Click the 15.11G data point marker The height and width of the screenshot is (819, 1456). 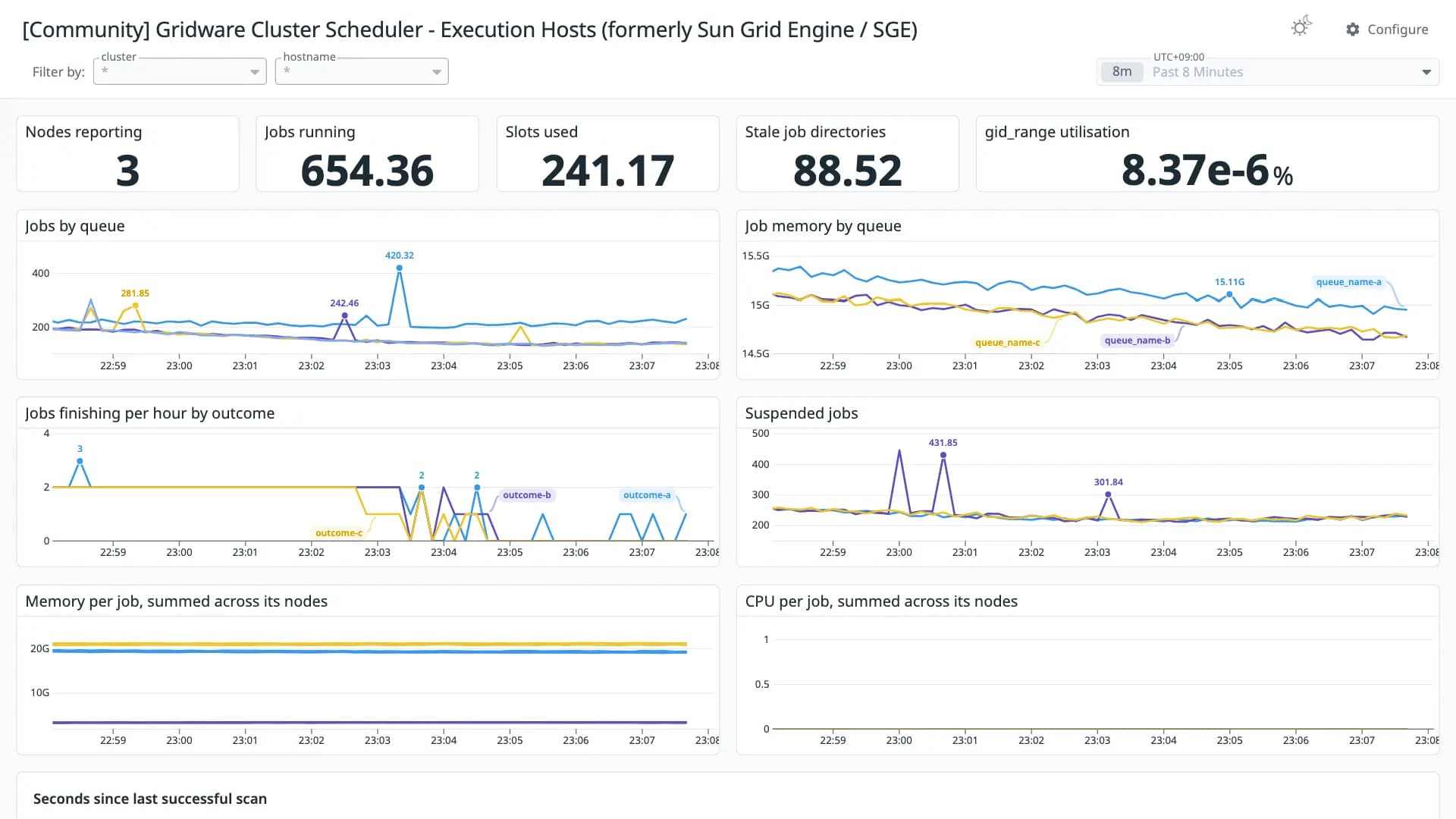click(x=1229, y=294)
